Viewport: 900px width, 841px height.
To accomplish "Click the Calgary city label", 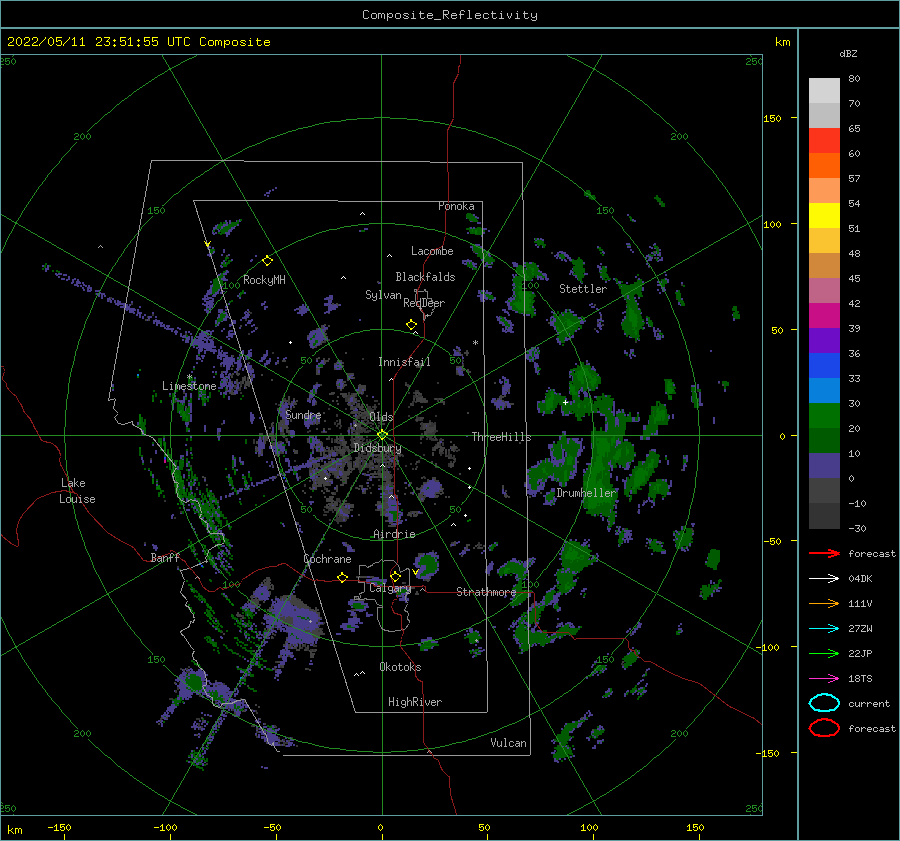I will (x=390, y=588).
